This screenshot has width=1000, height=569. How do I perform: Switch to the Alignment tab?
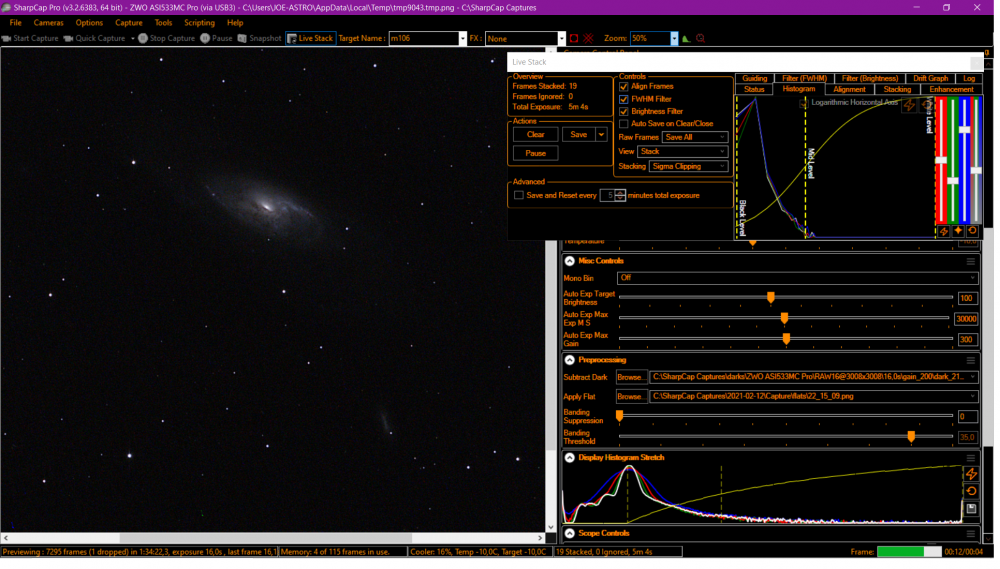[849, 90]
